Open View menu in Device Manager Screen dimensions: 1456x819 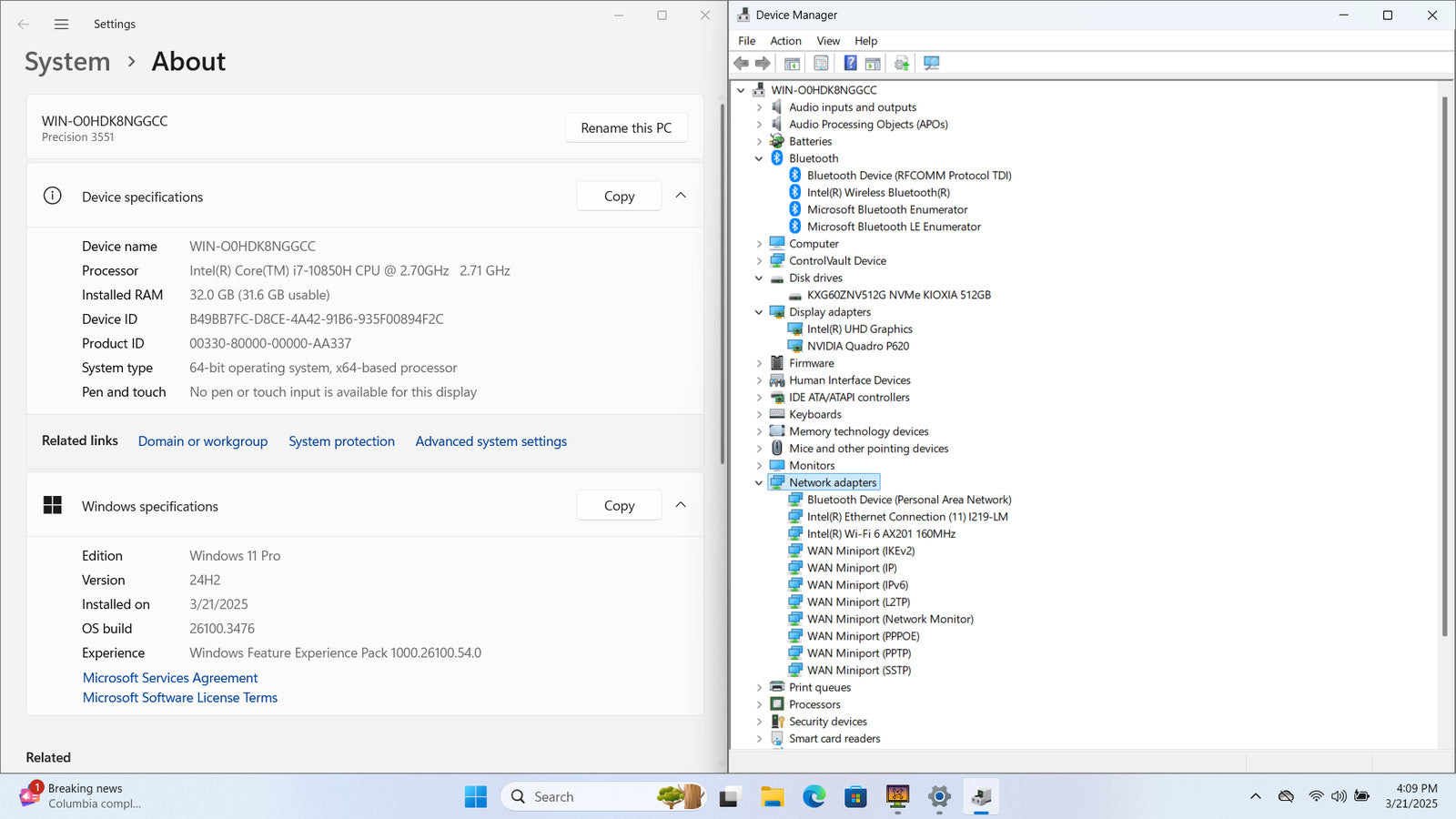(x=828, y=41)
